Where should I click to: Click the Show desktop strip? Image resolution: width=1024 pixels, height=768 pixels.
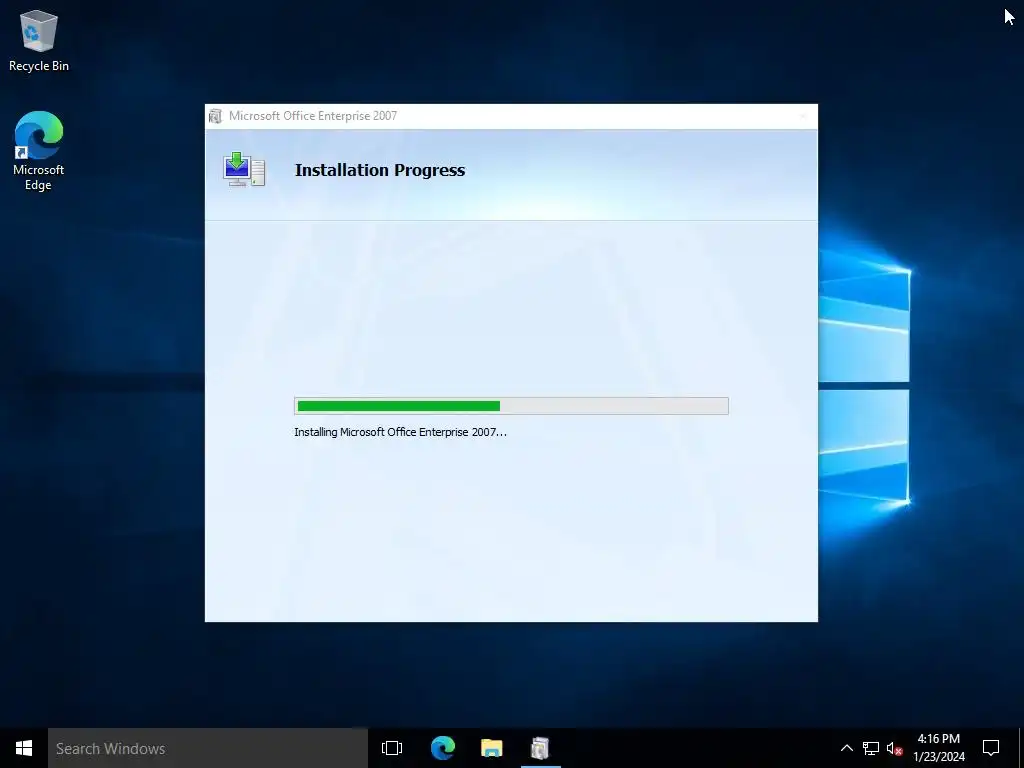[1021, 748]
